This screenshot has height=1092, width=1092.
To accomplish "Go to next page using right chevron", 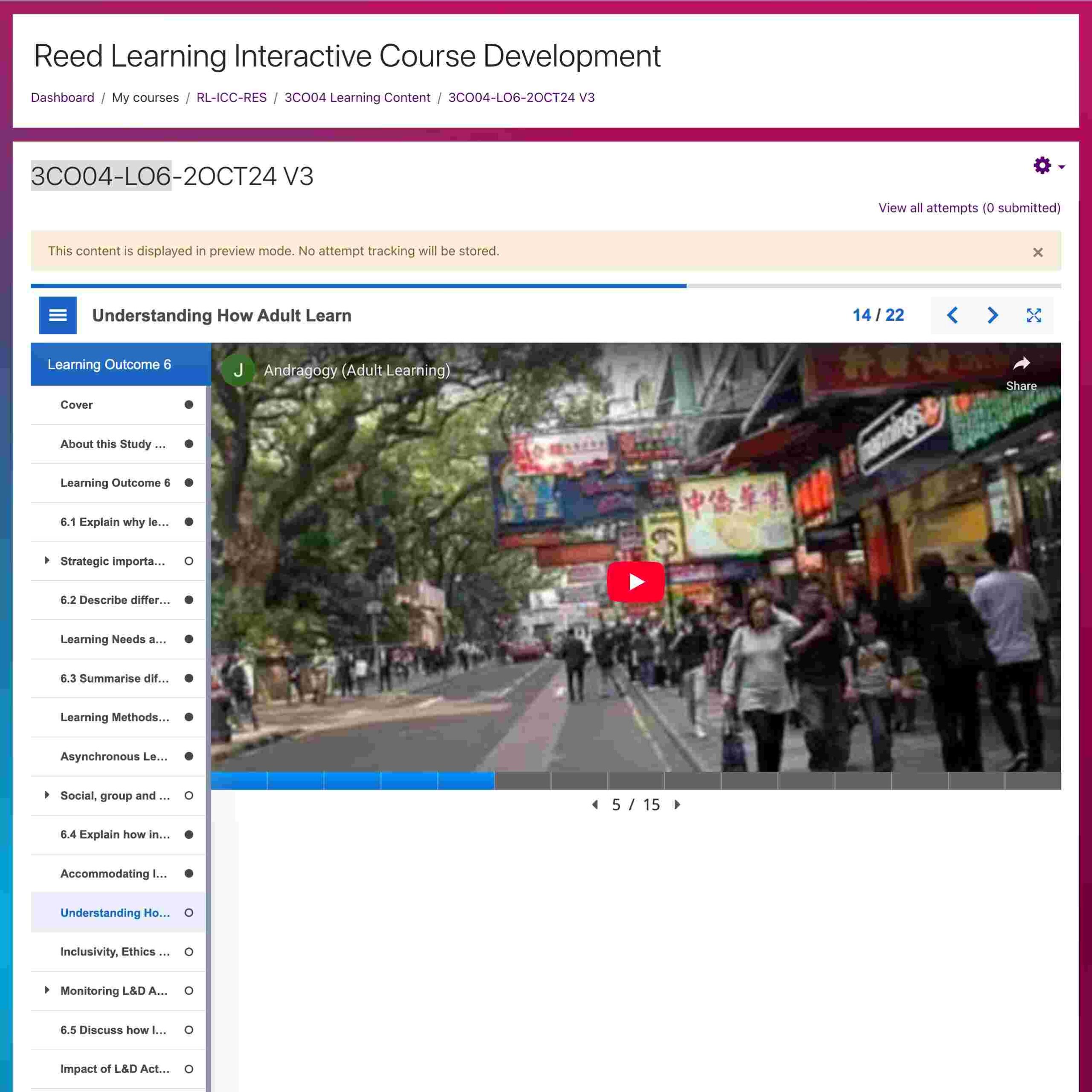I will pyautogui.click(x=993, y=315).
